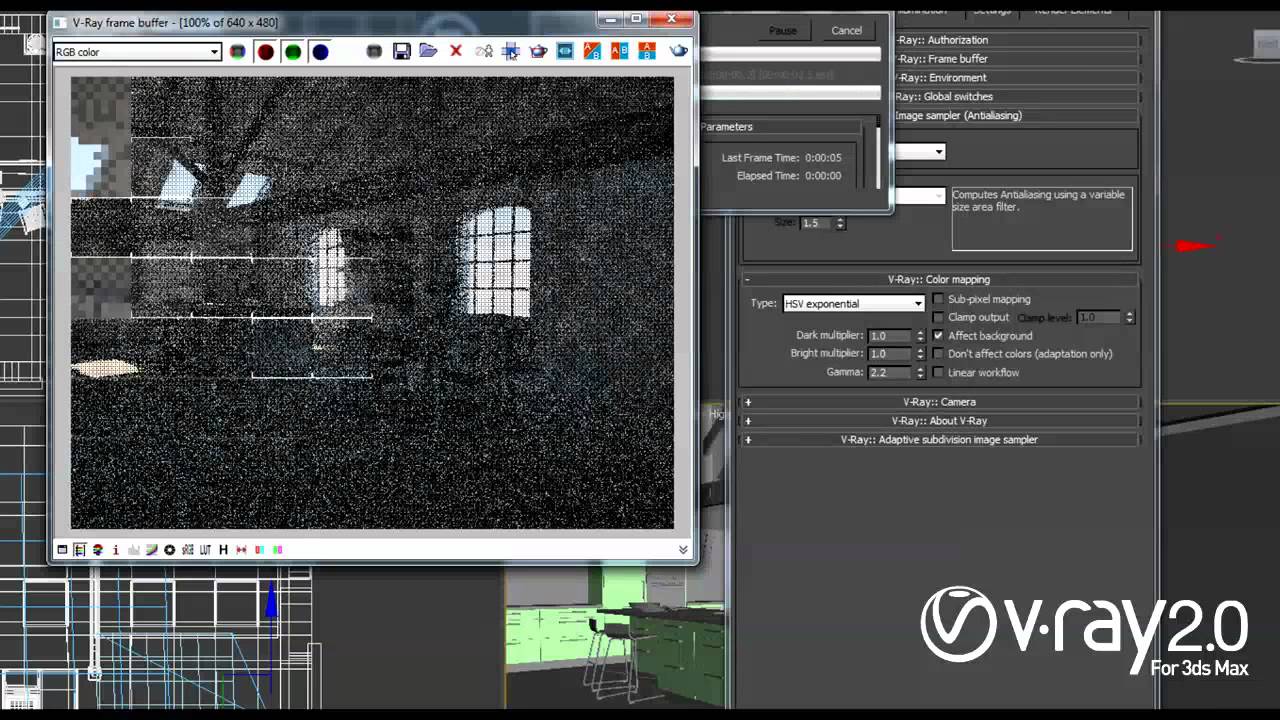Toggle the red channel button
The height and width of the screenshot is (720, 1280).
[265, 51]
